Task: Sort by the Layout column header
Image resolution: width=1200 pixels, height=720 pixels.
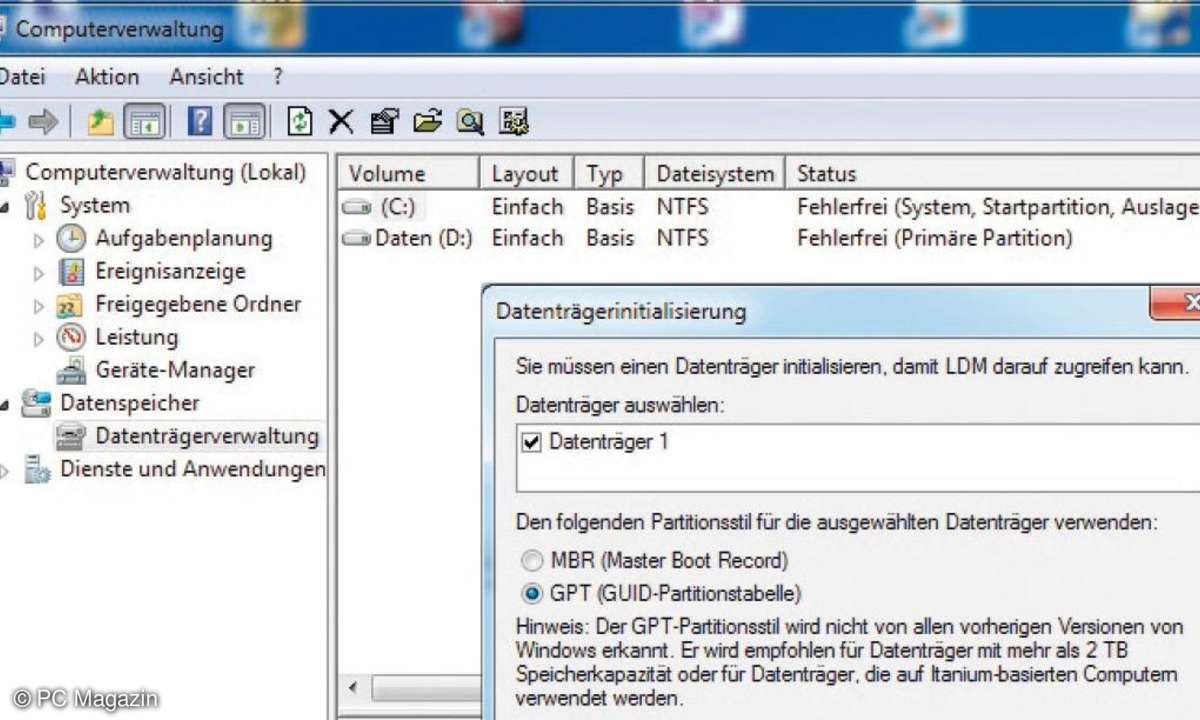Action: pyautogui.click(x=527, y=174)
